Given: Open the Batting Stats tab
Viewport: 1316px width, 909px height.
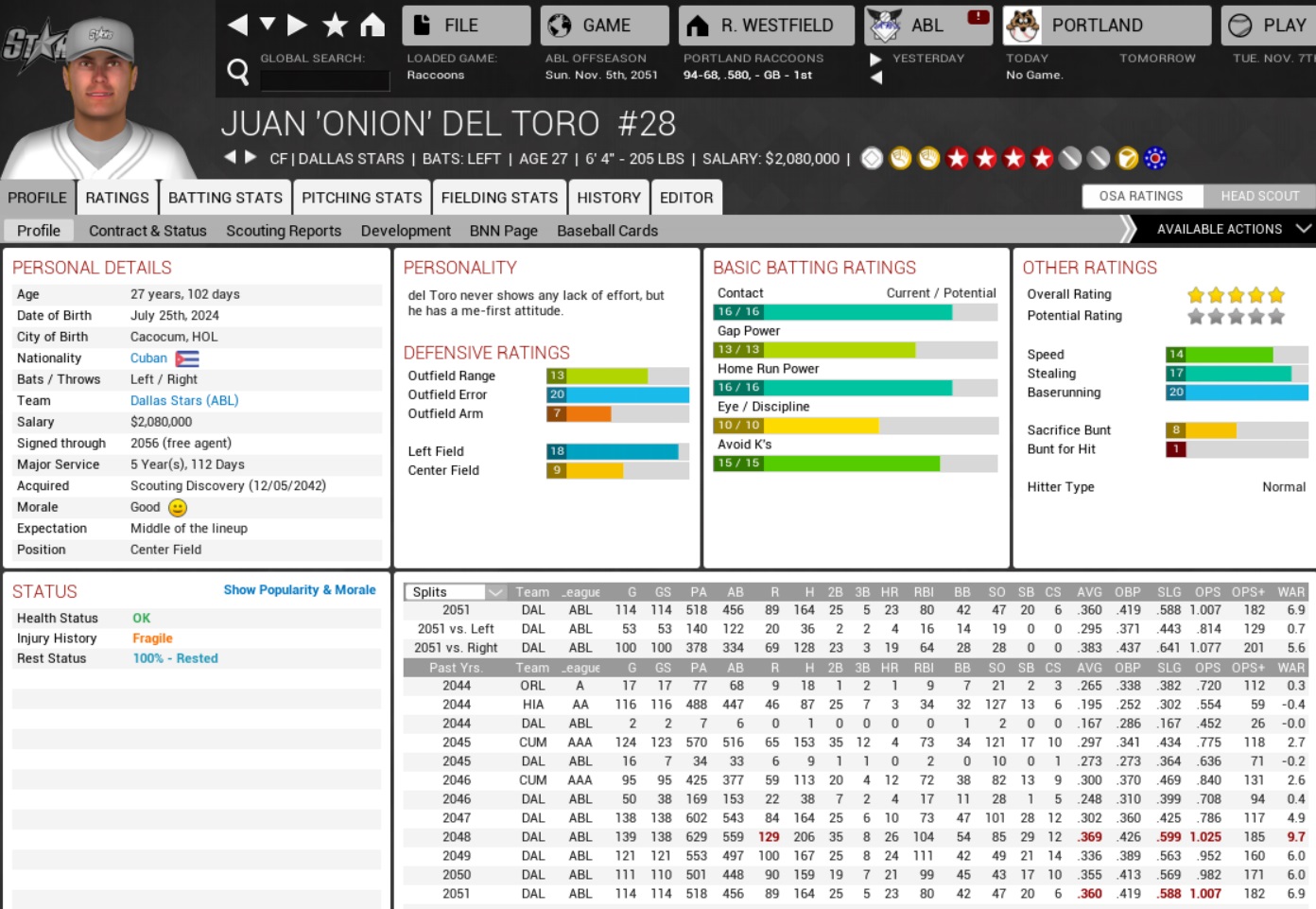Looking at the screenshot, I should (x=225, y=198).
